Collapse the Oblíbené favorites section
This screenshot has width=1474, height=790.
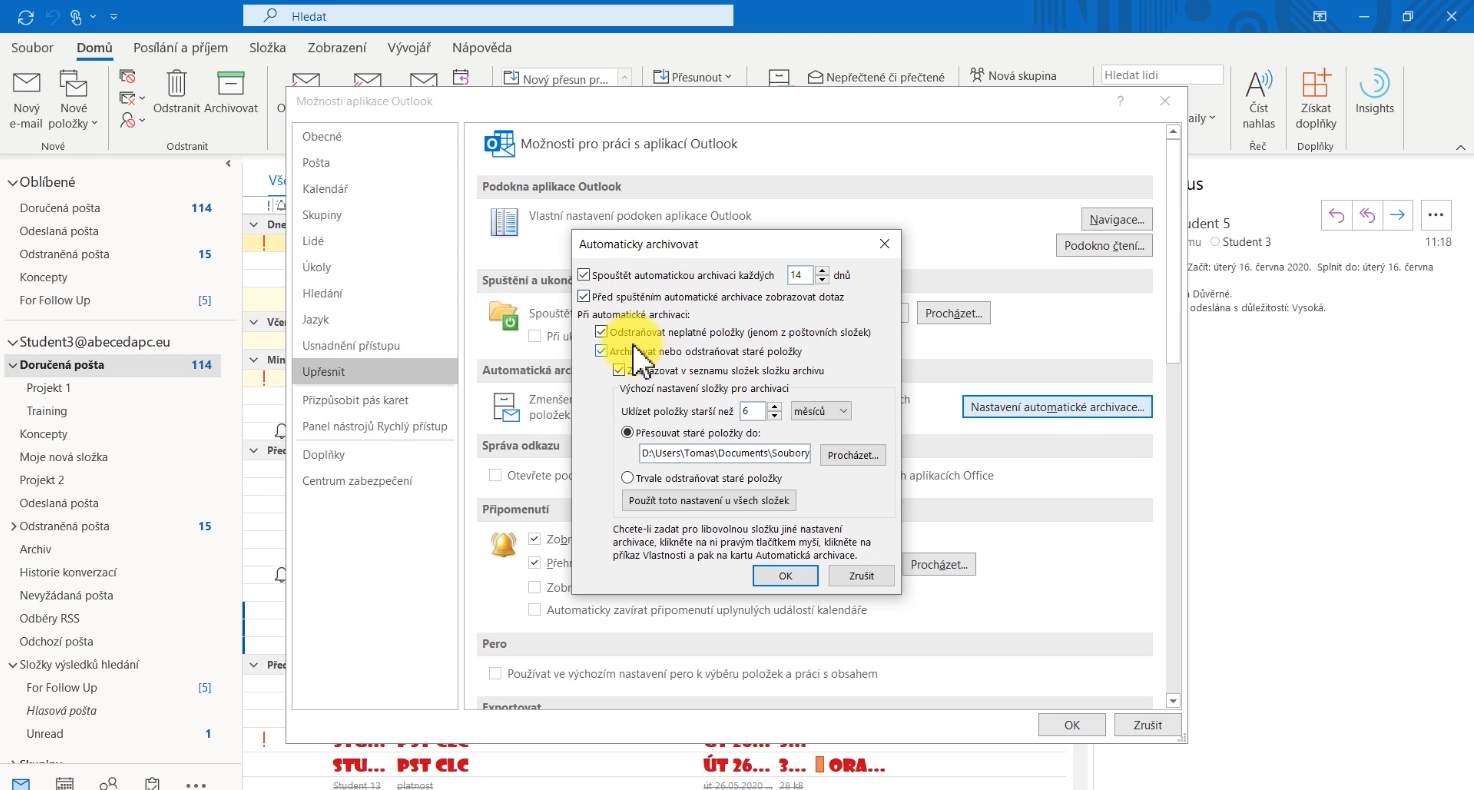[x=13, y=182]
